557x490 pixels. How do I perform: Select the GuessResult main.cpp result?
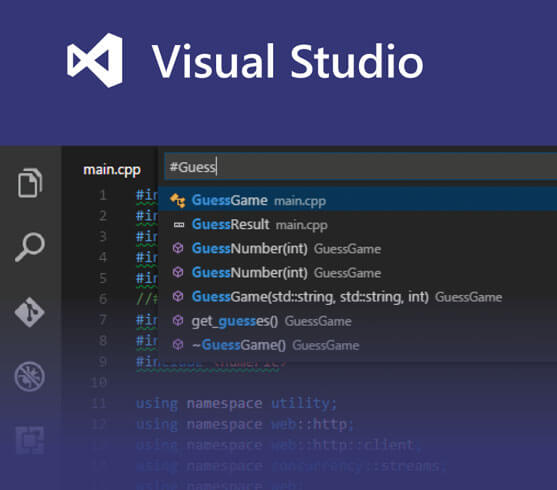[x=357, y=225]
